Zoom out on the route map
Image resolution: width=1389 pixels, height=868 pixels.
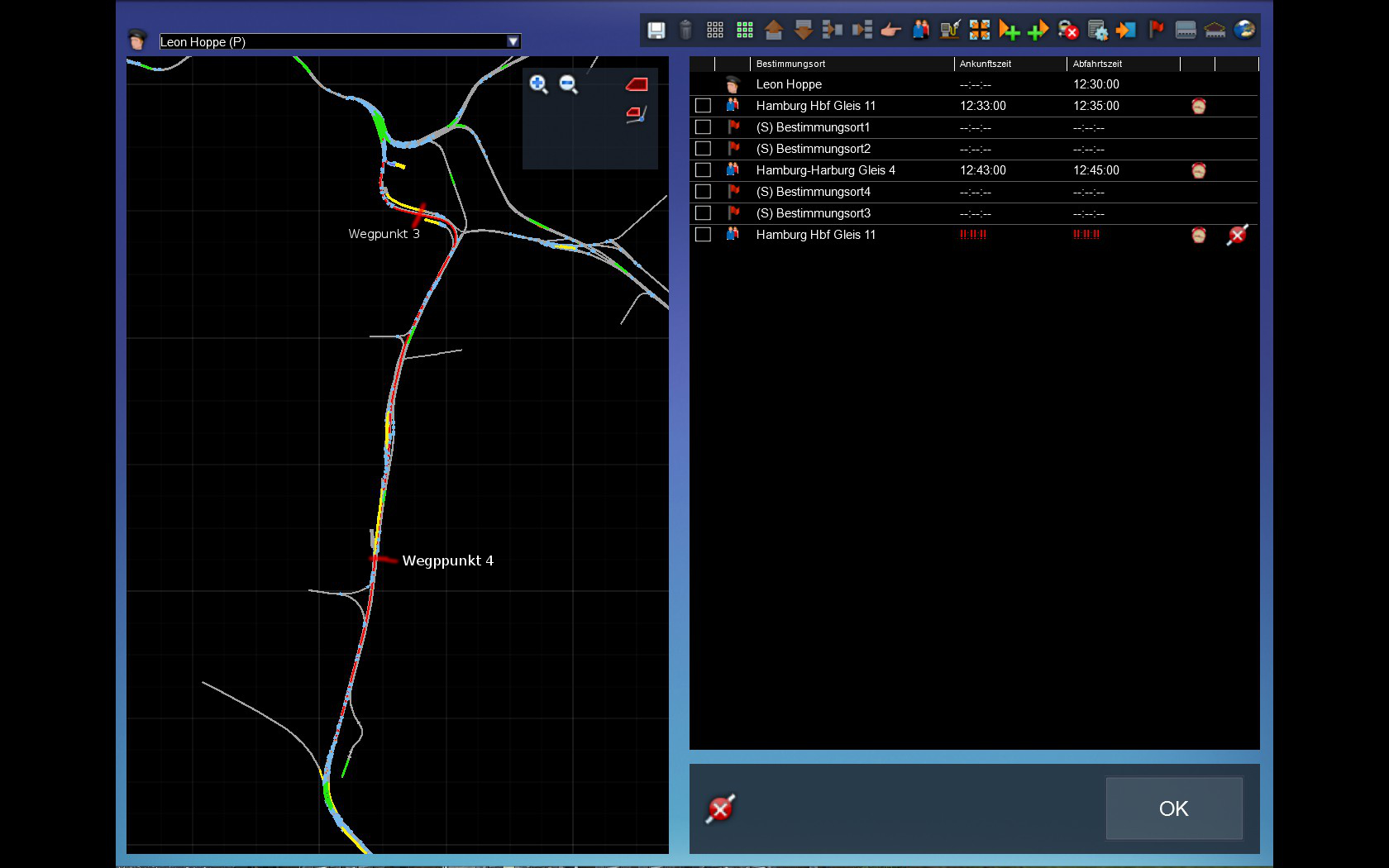point(568,84)
